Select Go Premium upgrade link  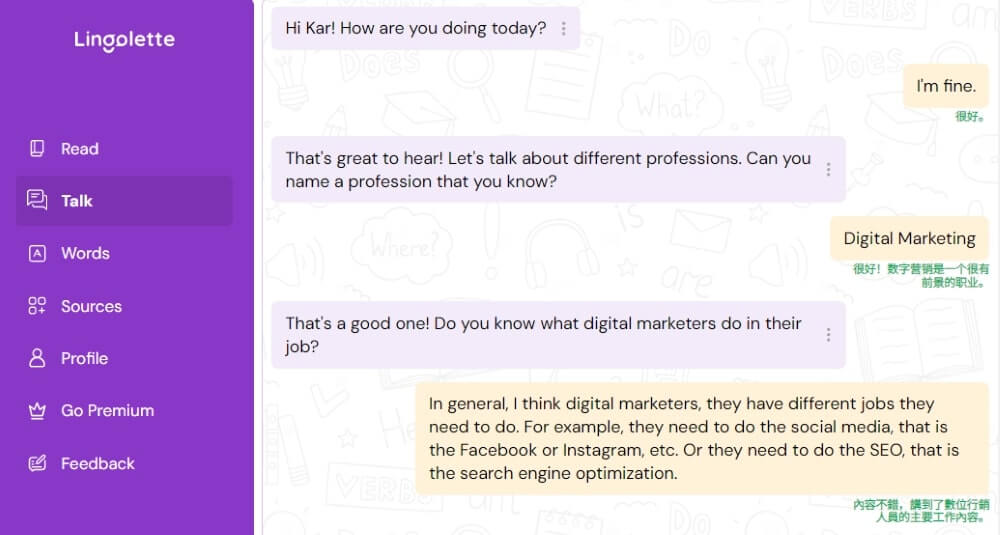107,411
